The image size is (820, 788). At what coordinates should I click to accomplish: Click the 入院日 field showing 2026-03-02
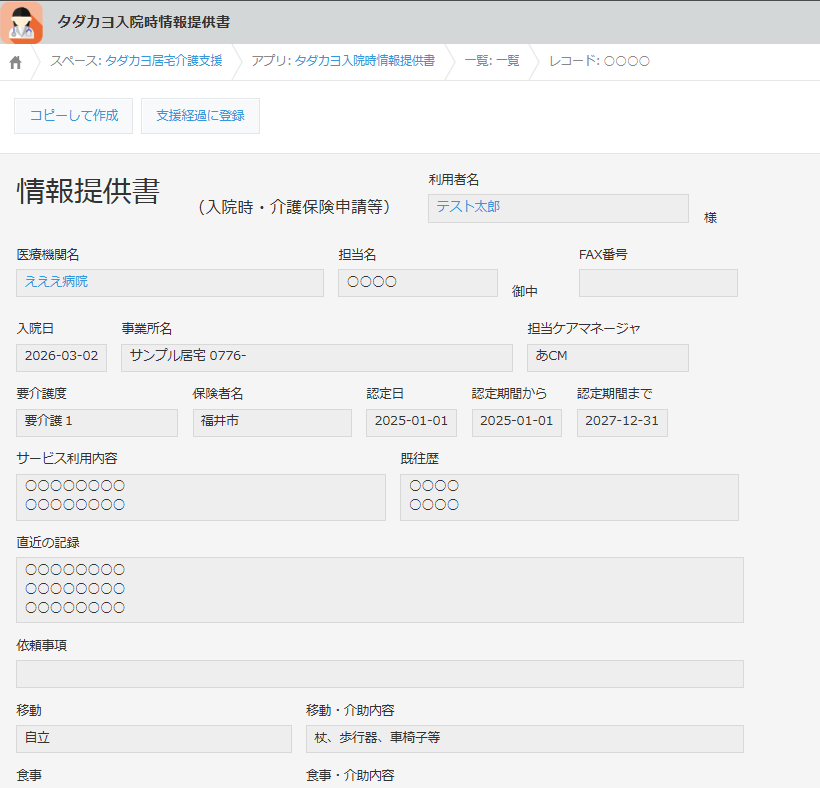tap(61, 357)
